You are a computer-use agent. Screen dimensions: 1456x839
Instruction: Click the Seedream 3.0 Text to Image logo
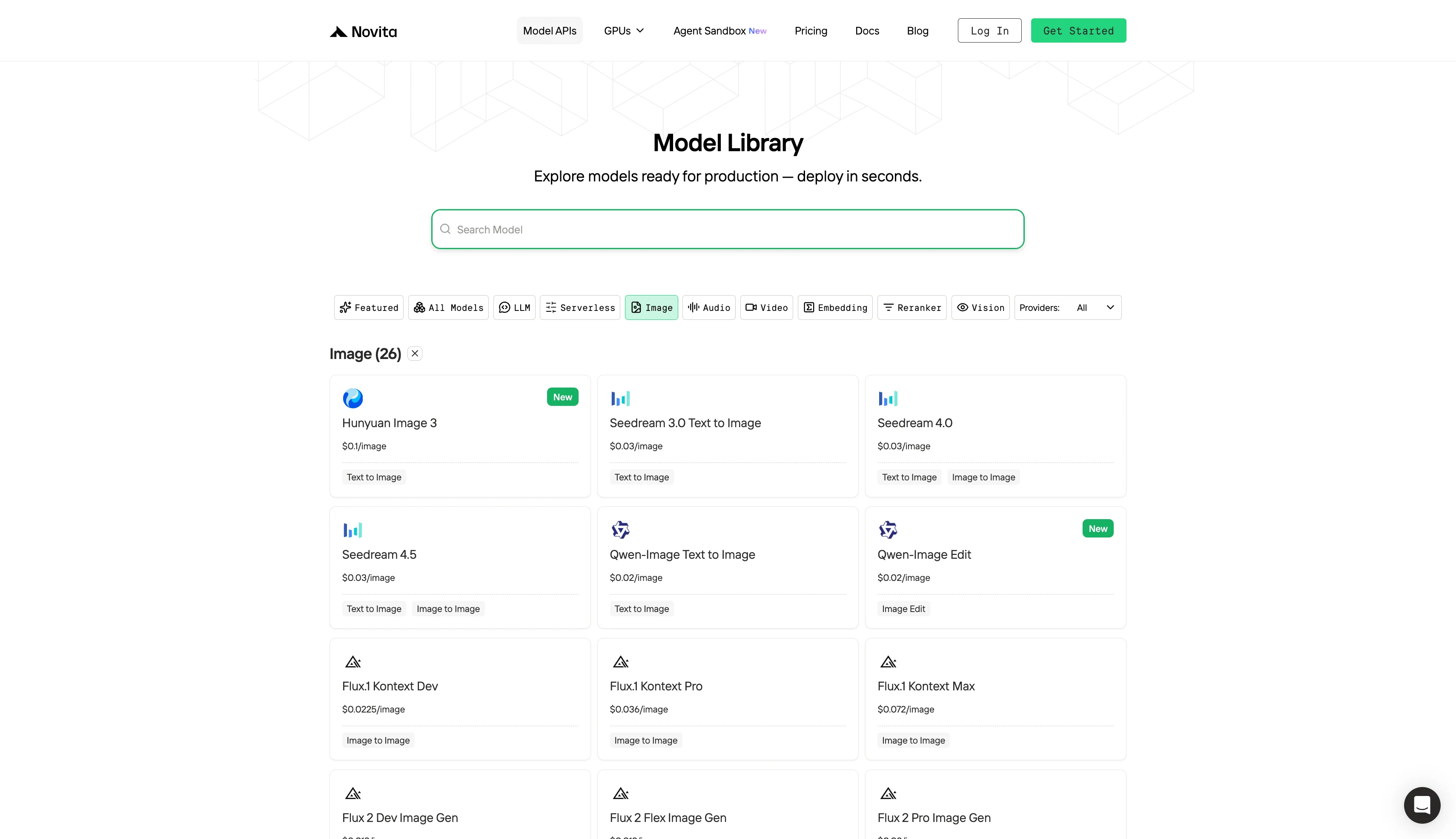click(620, 398)
